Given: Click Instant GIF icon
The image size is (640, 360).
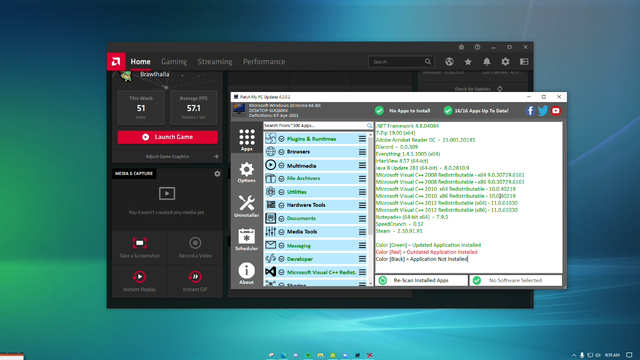Looking at the screenshot, I should pyautogui.click(x=195, y=277).
